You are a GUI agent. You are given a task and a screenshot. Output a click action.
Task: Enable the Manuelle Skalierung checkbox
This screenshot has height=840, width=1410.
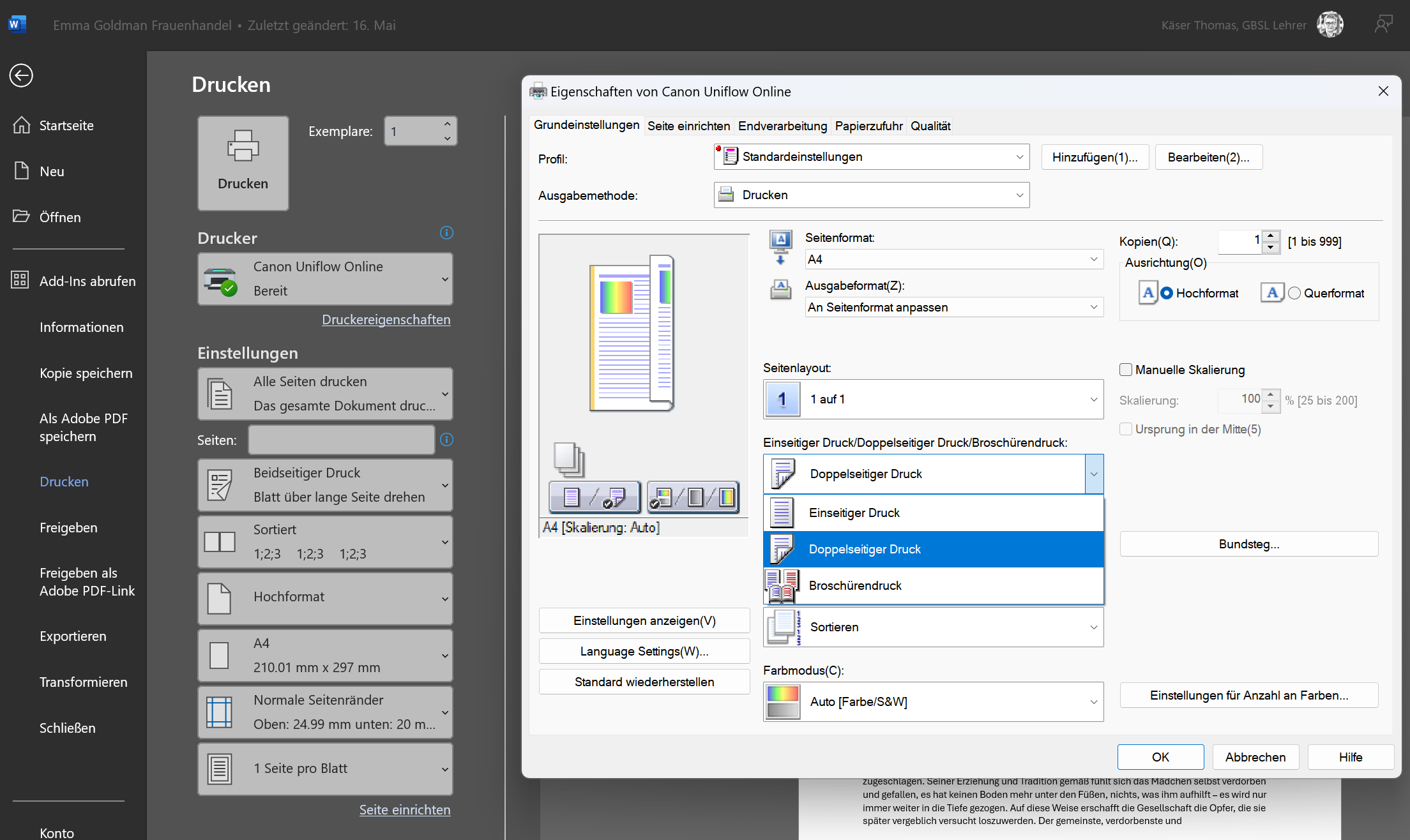pos(1126,370)
